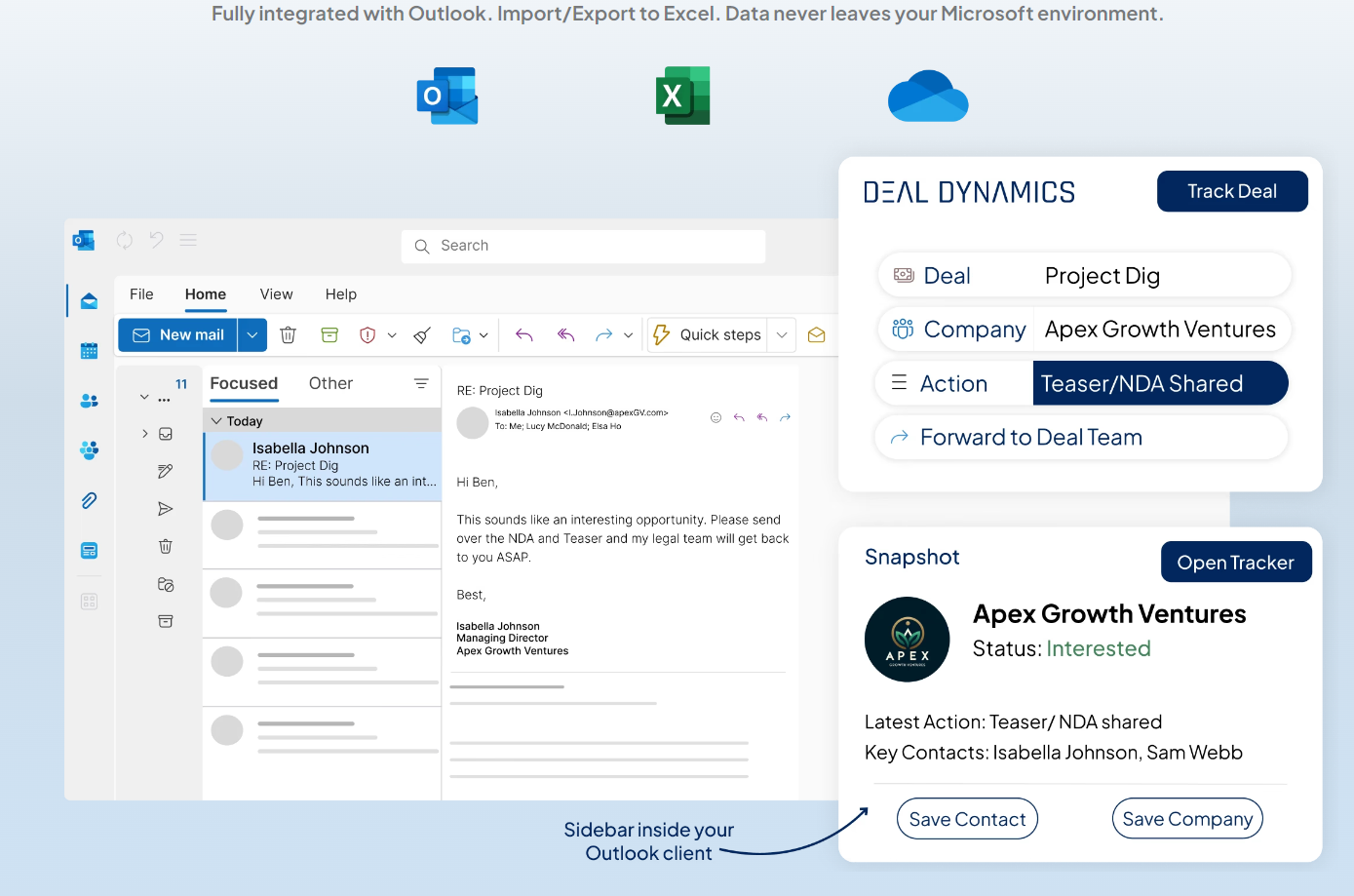Click the Delete trash icon in the ribbon
Screen dimensions: 1354x896
click(288, 335)
